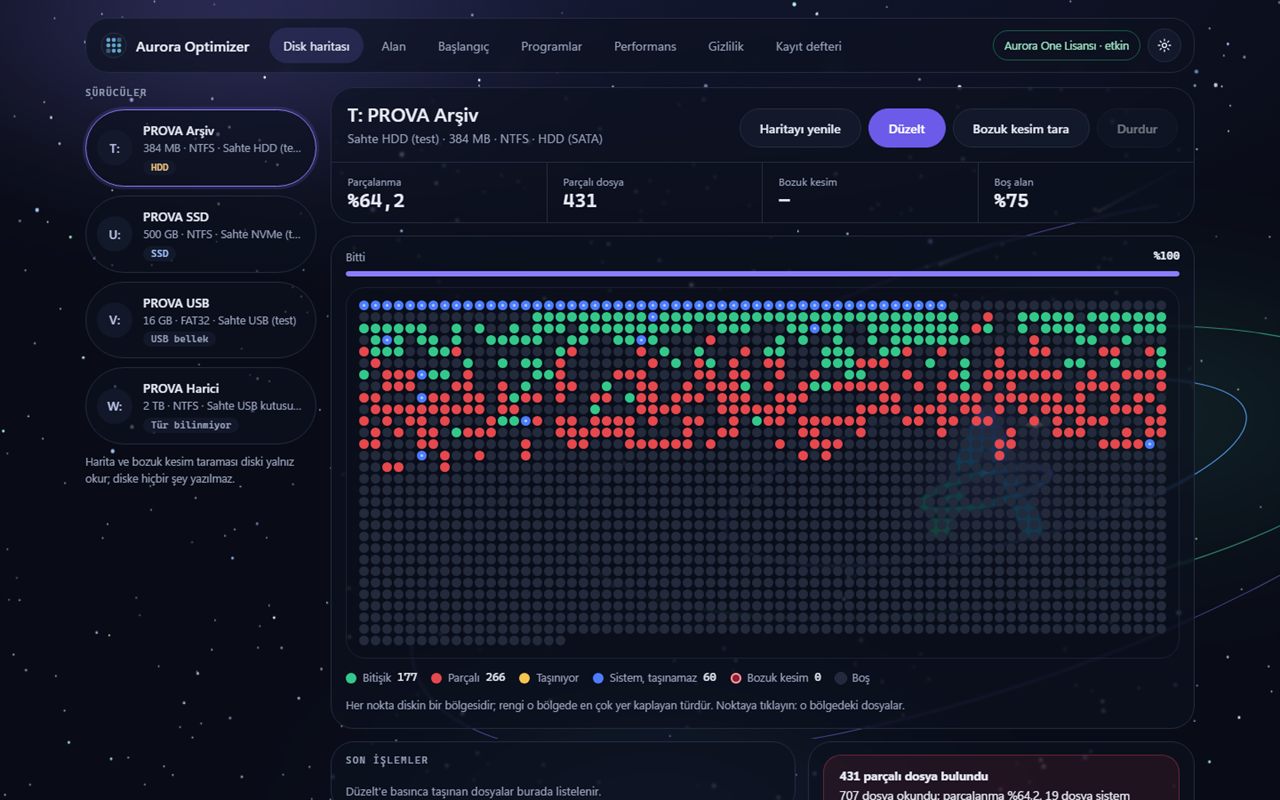The image size is (1280, 800).
Task: Start defragmenting with the Düzelt button
Action: 907,129
